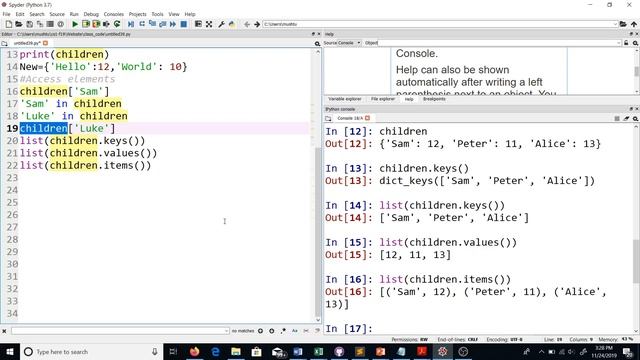The height and width of the screenshot is (360, 640).
Task: Switch to Variable explorer tab
Action: click(345, 99)
